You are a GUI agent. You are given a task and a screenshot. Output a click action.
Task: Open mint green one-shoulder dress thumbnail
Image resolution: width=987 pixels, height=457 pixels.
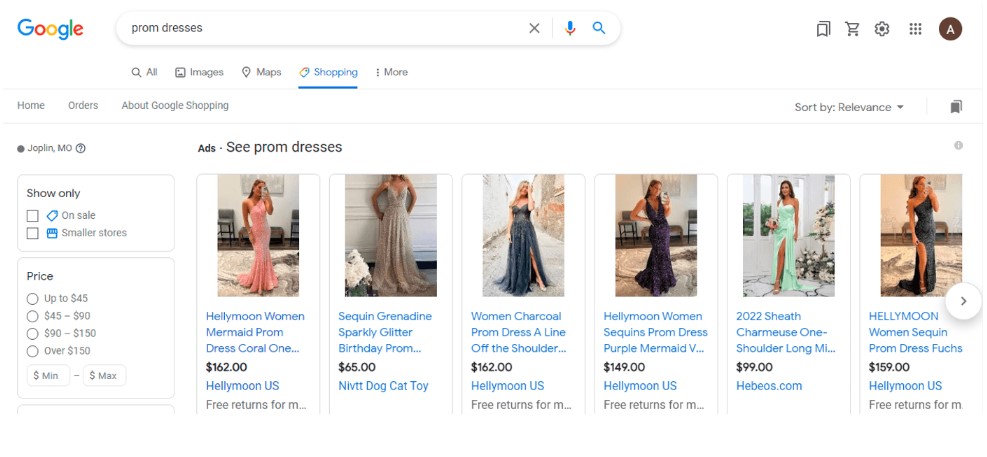789,235
